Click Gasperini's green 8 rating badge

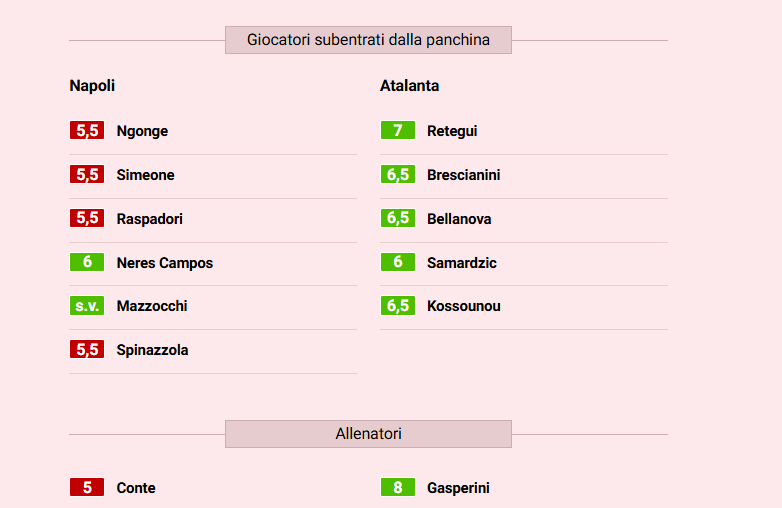point(397,488)
